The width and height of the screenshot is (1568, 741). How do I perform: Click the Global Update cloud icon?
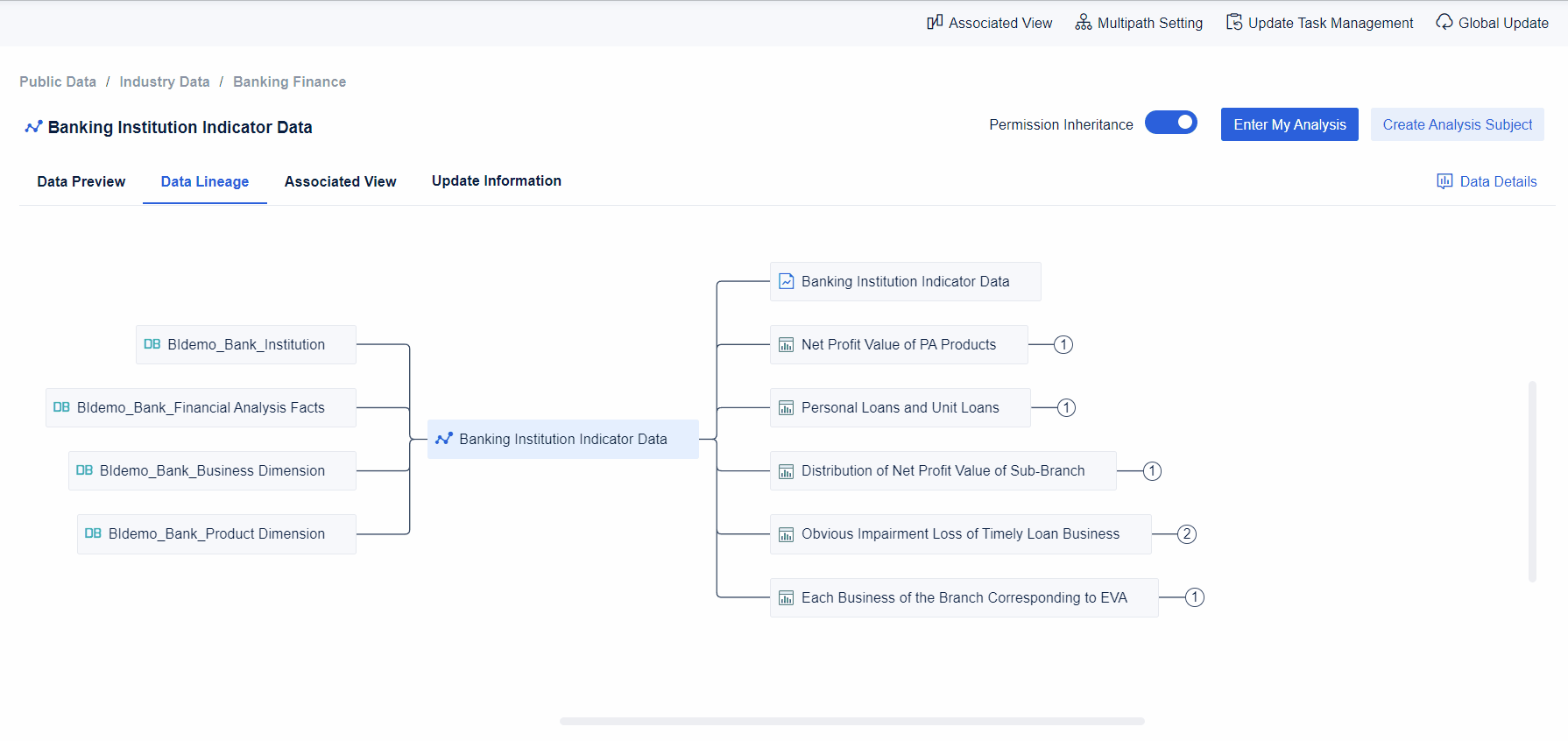point(1444,22)
